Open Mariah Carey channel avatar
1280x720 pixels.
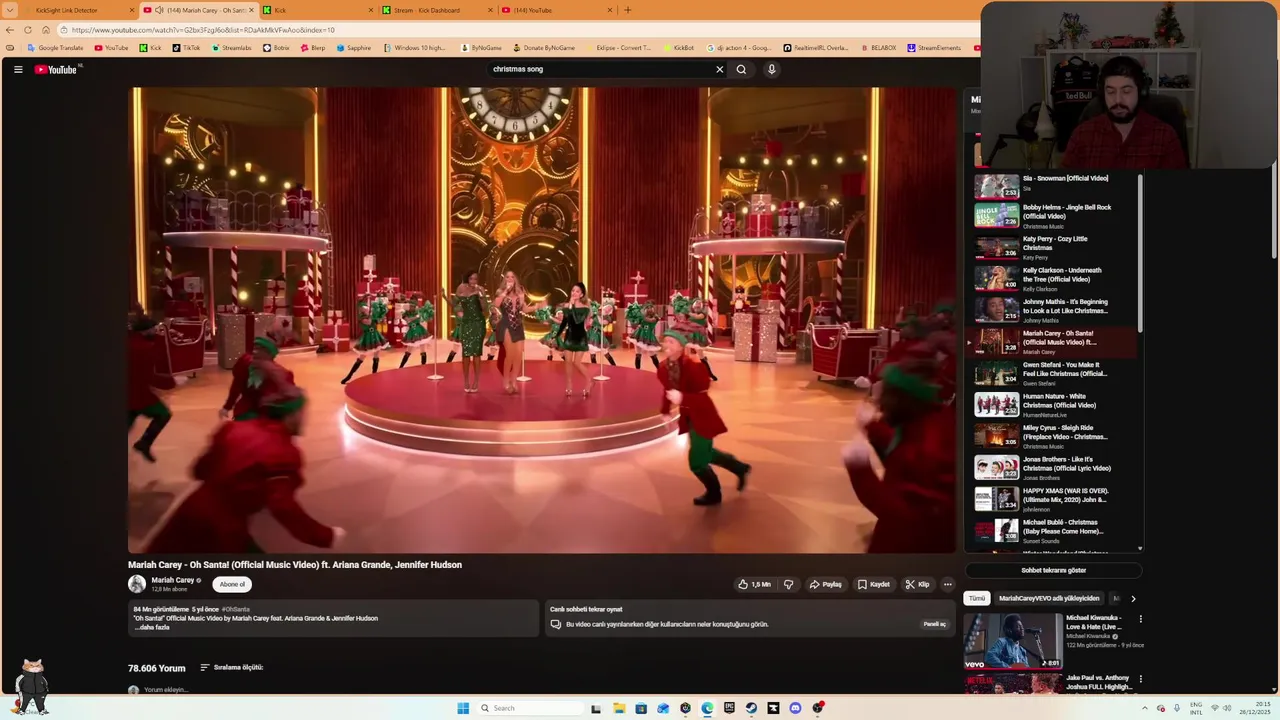(x=137, y=584)
